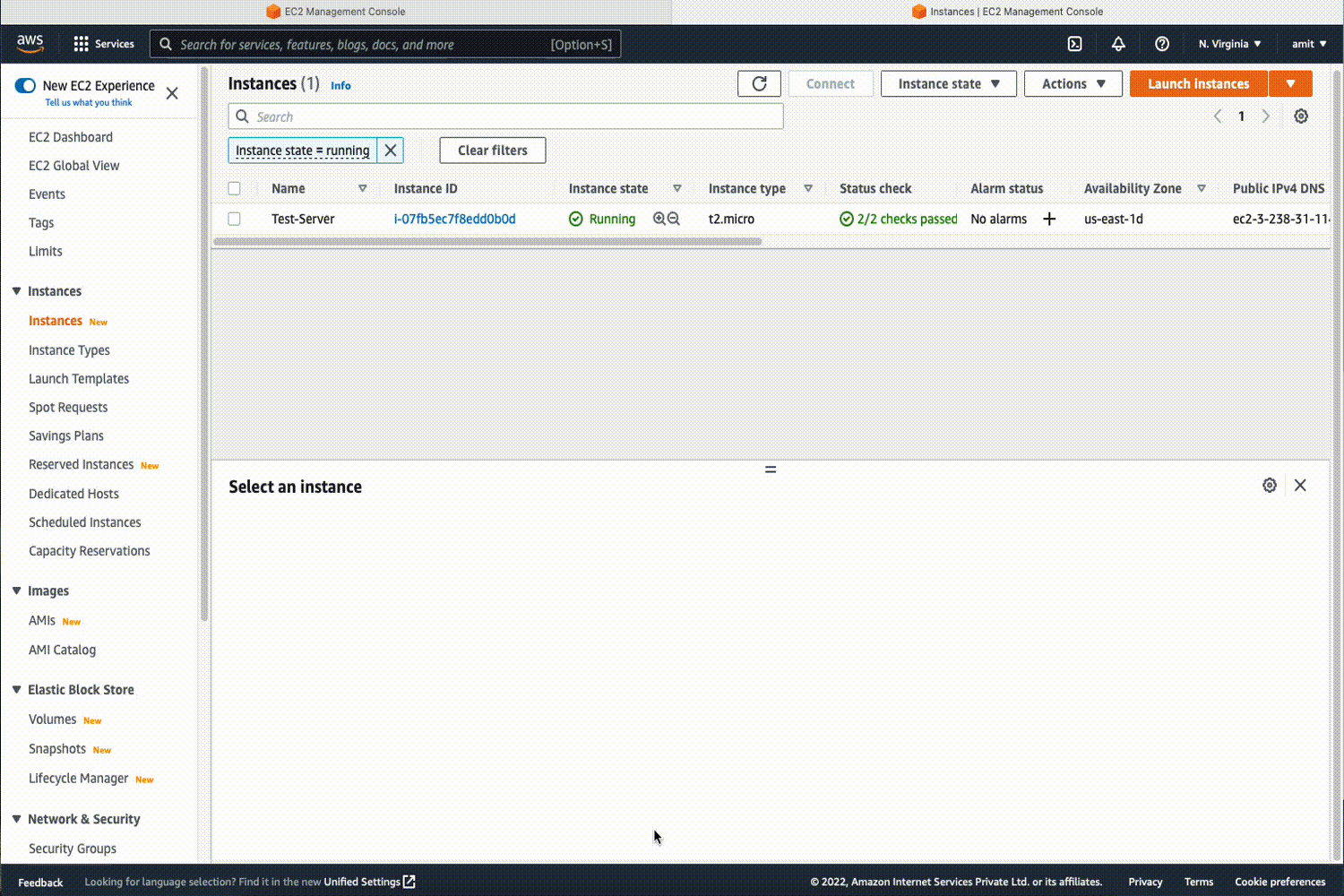Toggle the select-all instances checkbox
This screenshot has height=896, width=1344.
(x=234, y=188)
